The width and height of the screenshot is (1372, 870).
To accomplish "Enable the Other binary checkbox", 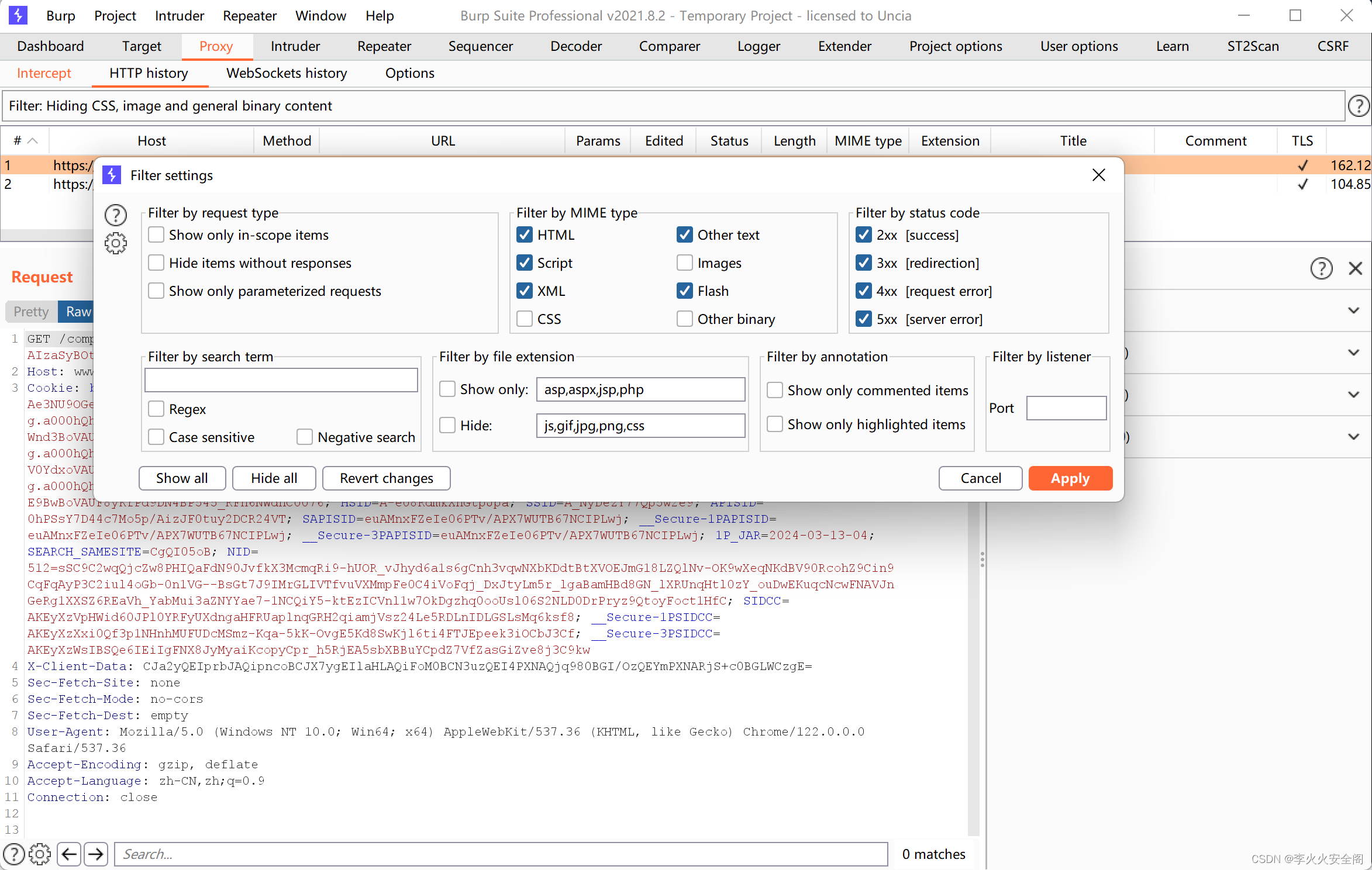I will click(x=685, y=319).
